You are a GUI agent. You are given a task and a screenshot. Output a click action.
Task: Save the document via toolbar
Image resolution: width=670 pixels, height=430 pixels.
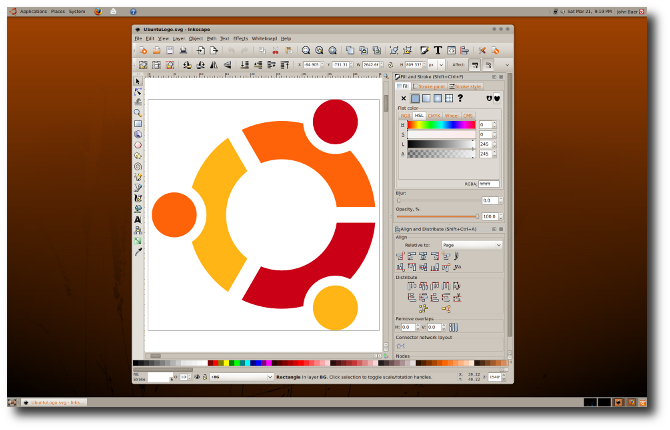tap(170, 50)
